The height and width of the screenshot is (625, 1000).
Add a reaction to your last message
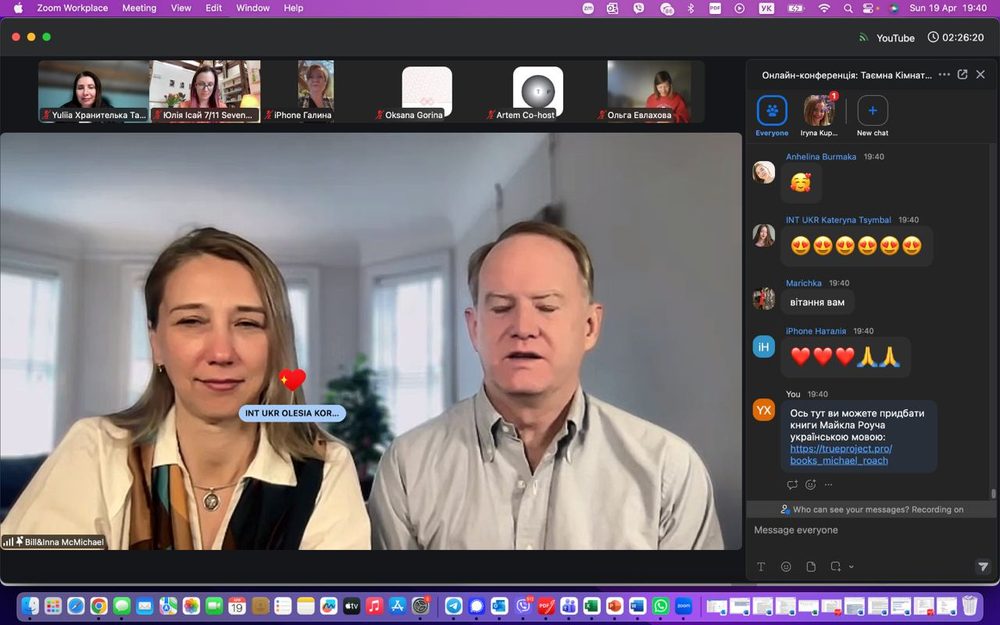(811, 485)
